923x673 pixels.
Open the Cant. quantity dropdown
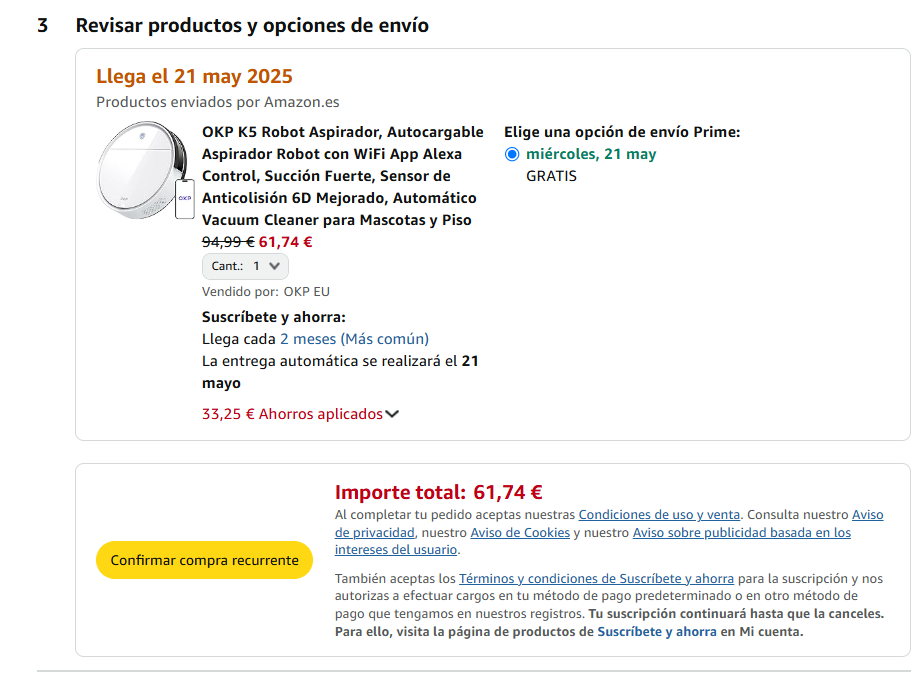(x=245, y=266)
